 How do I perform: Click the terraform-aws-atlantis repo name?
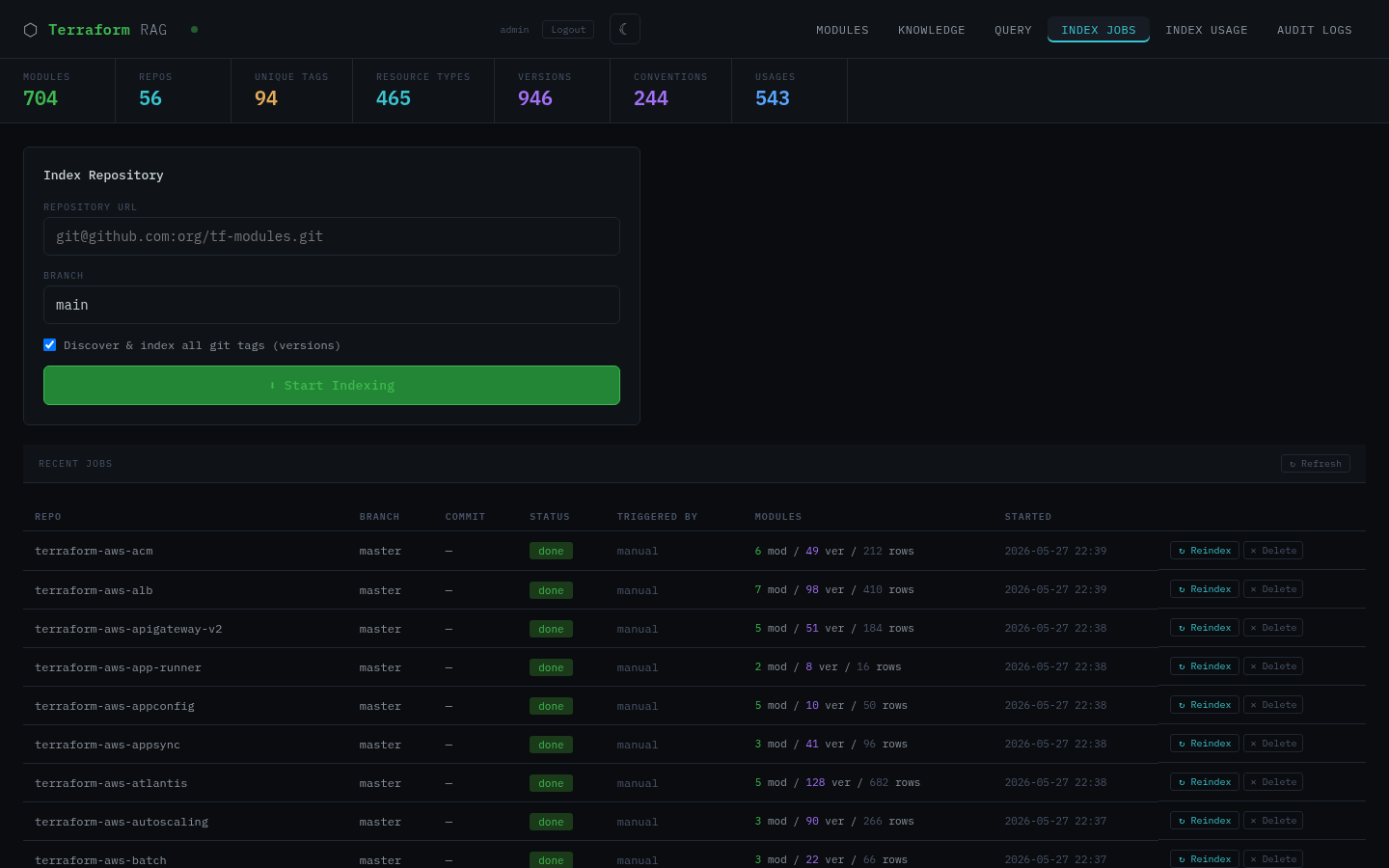point(111,783)
